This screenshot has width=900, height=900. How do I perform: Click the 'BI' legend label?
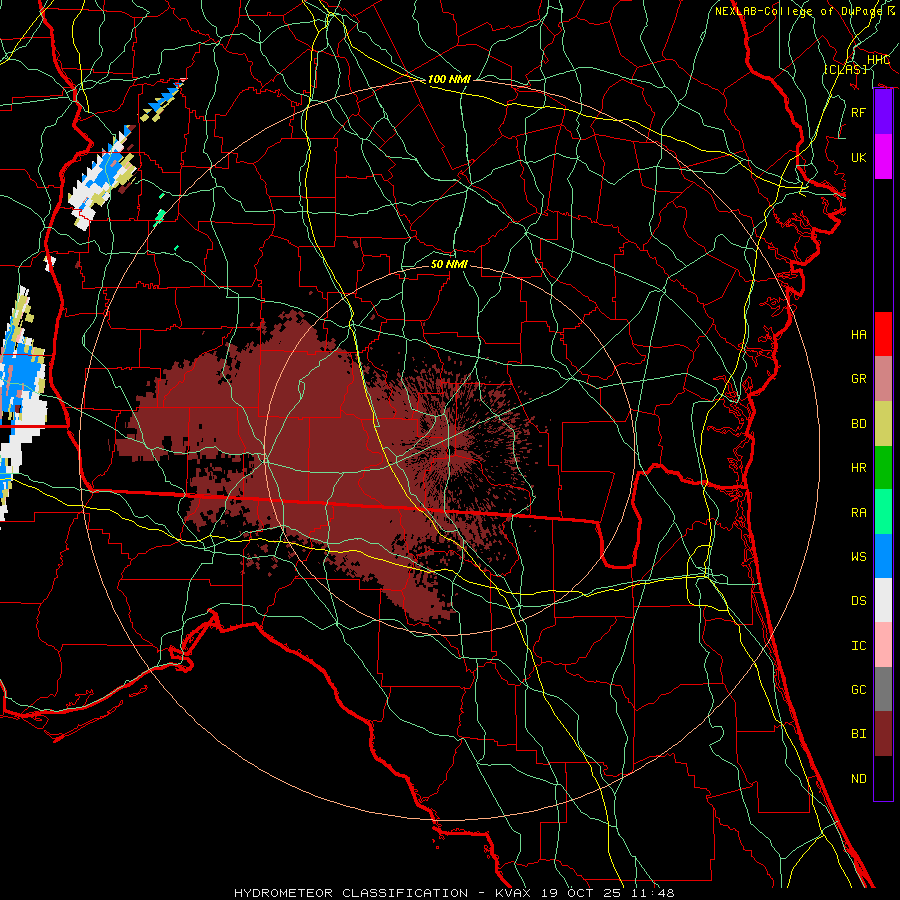click(858, 734)
